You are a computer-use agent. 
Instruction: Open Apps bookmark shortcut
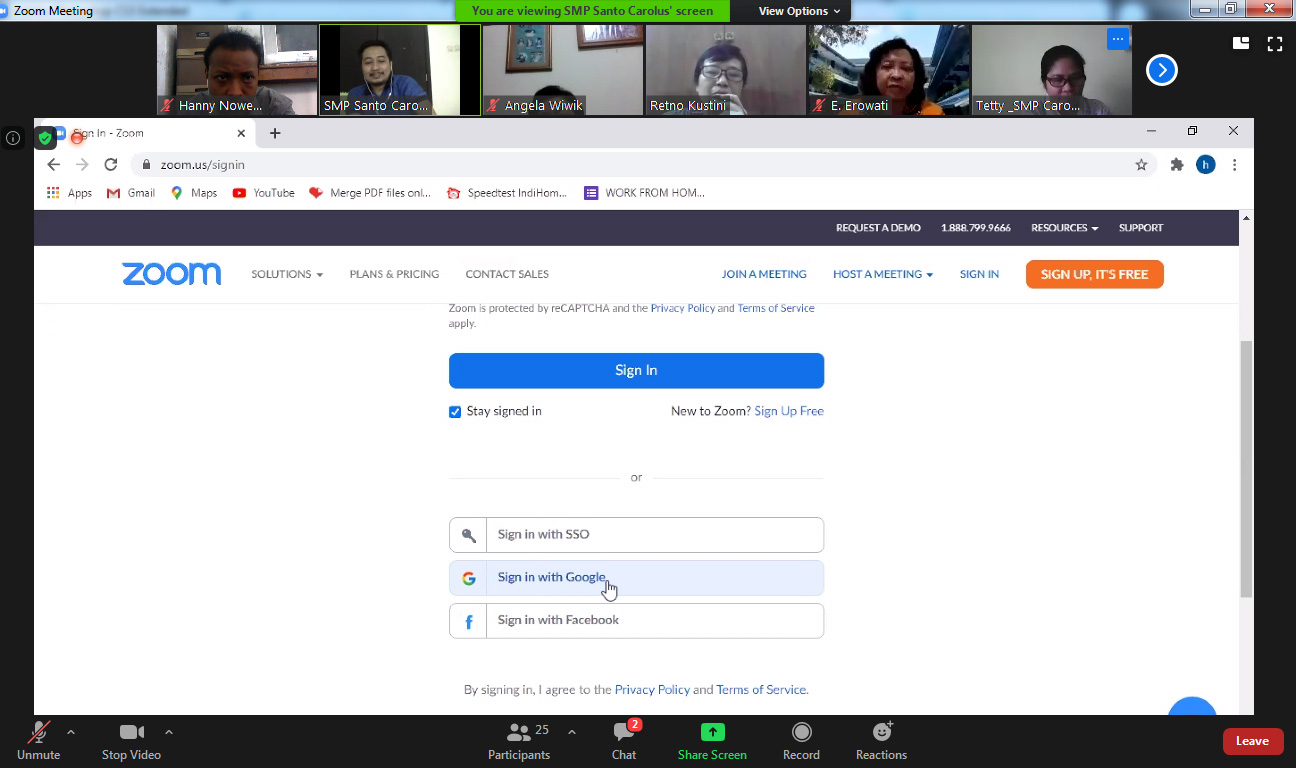pyautogui.click(x=69, y=193)
